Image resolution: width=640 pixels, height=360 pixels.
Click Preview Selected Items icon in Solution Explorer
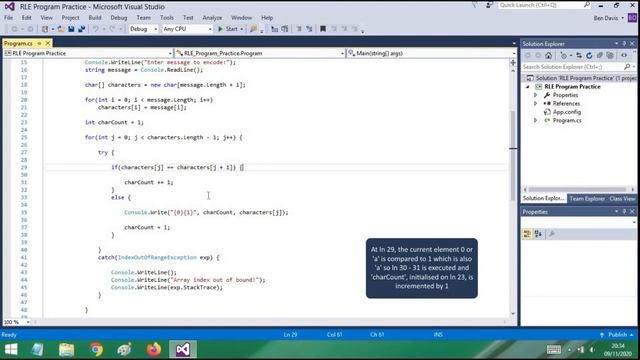[x=624, y=56]
